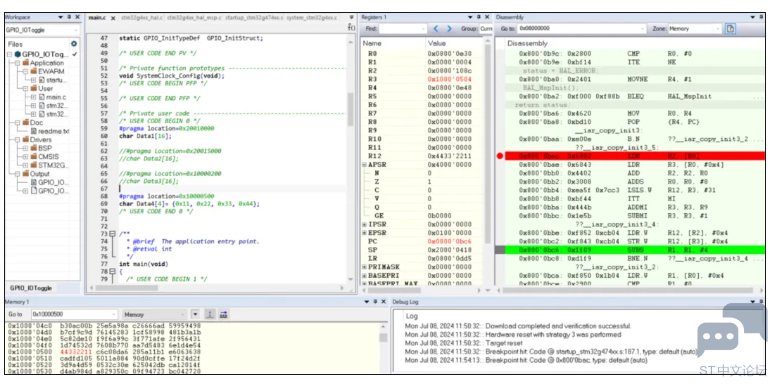Switch to the startup_stm32g474xx.s tab

coord(254,18)
